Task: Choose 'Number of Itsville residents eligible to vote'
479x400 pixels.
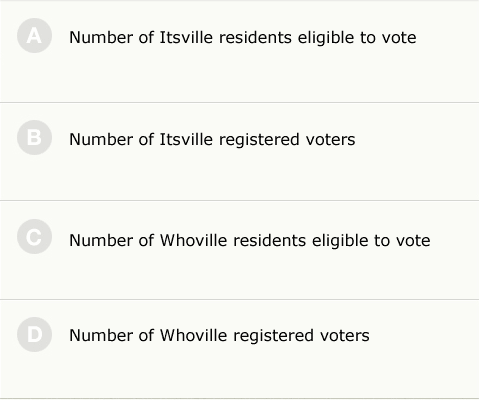Action: [x=243, y=37]
